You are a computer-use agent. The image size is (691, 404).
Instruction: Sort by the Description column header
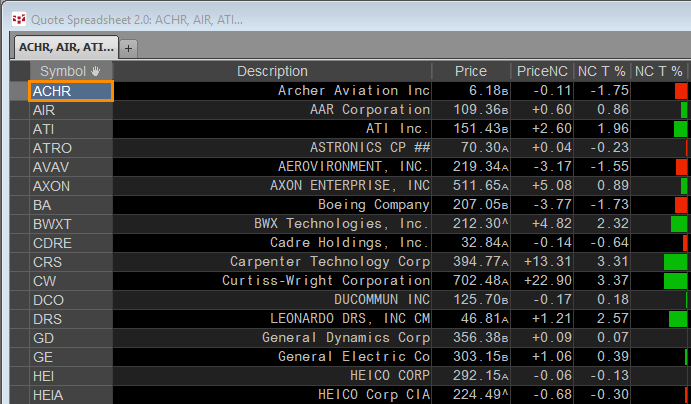coord(272,71)
